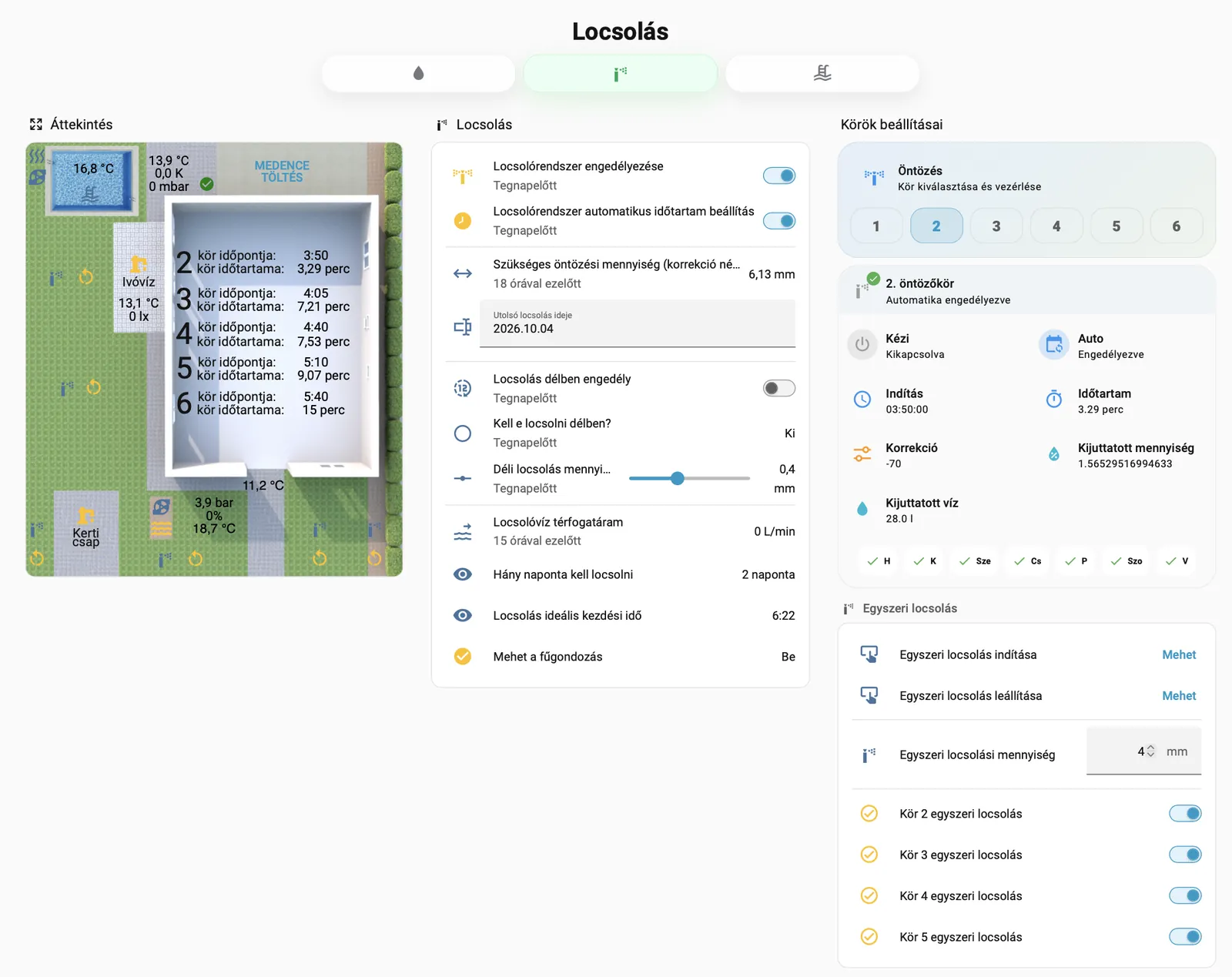Image resolution: width=1232 pixels, height=977 pixels.
Task: Click the automatic duration clock icon
Action: tap(463, 221)
